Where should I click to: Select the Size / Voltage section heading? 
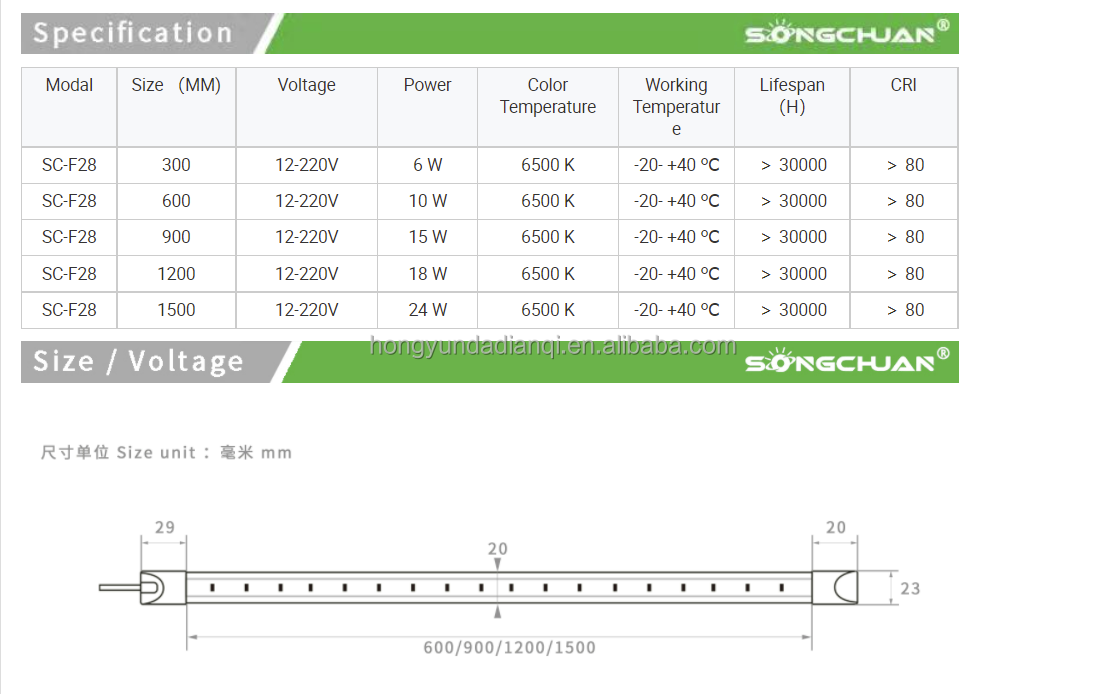point(138,361)
